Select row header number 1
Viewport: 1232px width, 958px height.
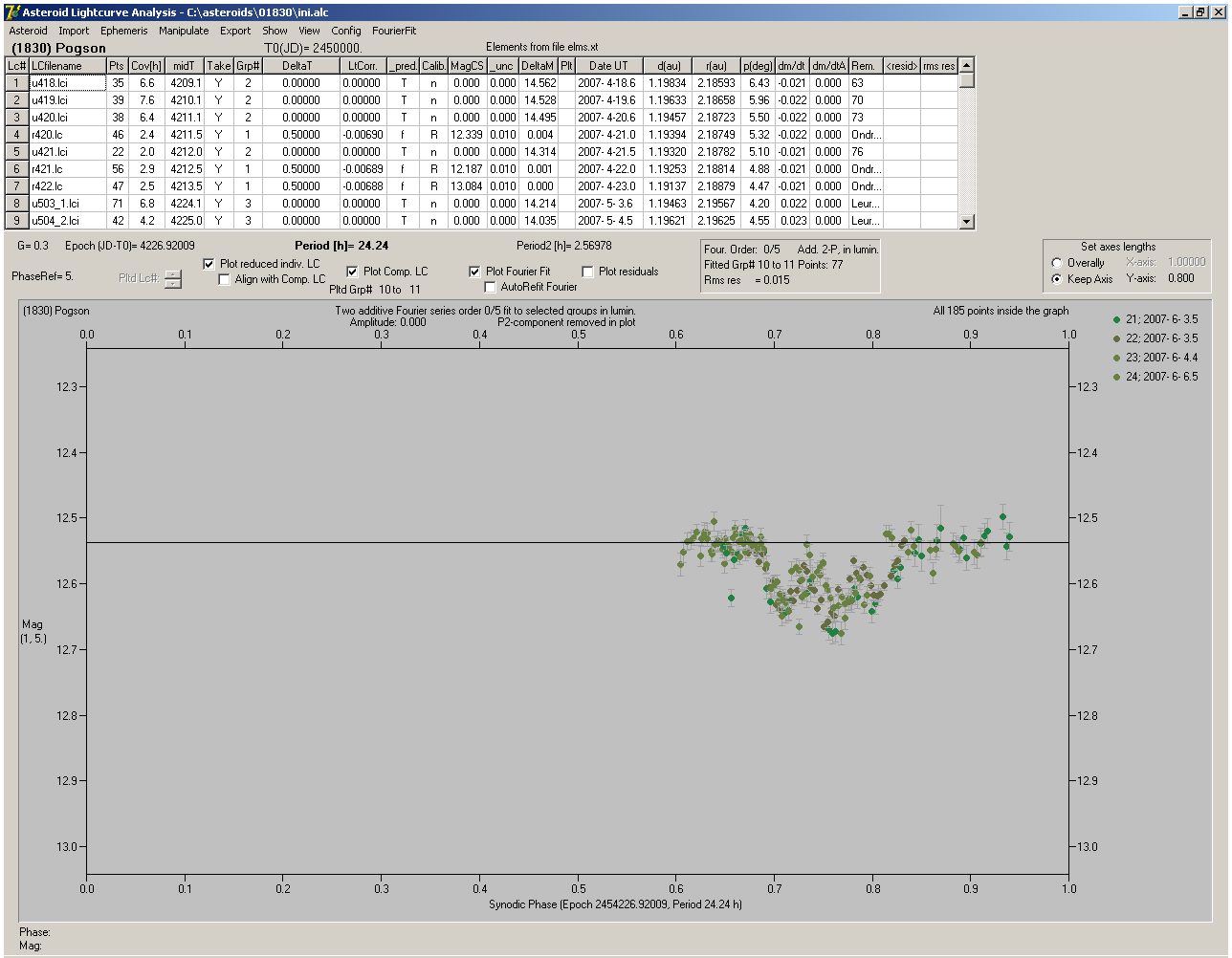17,83
